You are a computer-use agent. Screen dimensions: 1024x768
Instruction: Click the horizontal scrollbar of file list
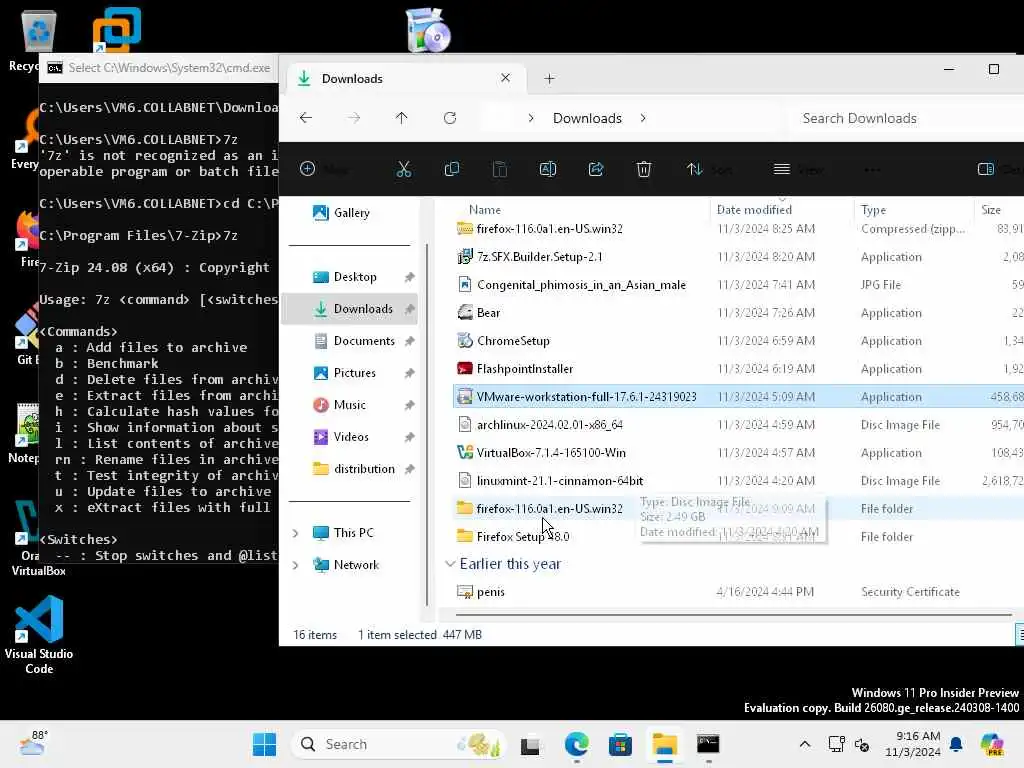coord(733,615)
